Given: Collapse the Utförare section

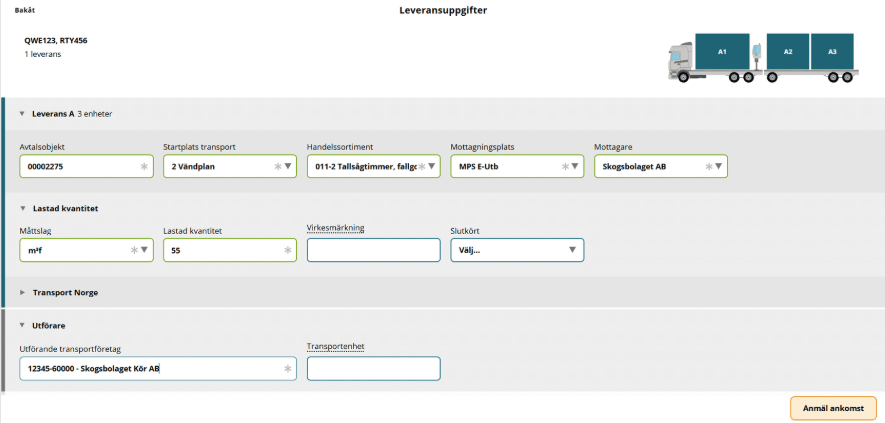Looking at the screenshot, I should [22, 325].
